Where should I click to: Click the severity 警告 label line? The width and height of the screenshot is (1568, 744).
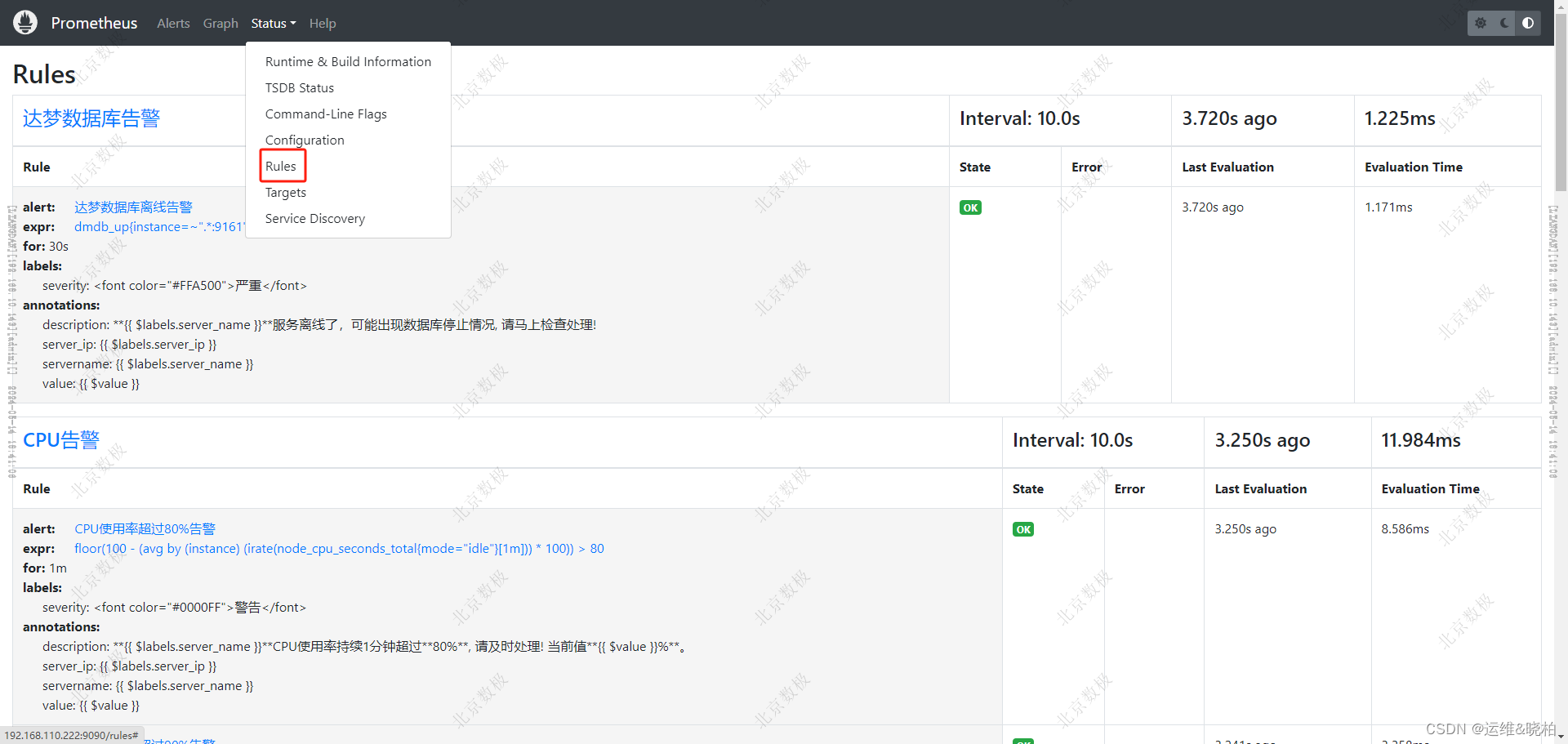(174, 608)
